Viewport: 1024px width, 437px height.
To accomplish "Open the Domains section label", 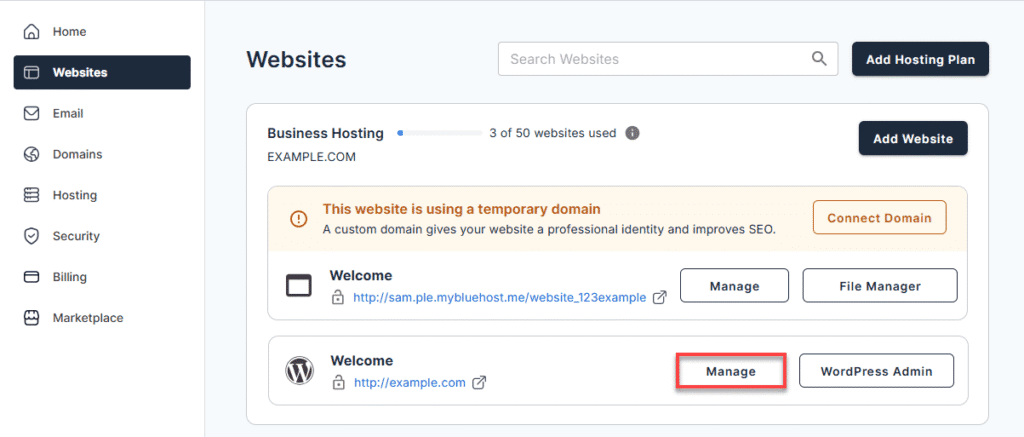I will click(x=77, y=154).
